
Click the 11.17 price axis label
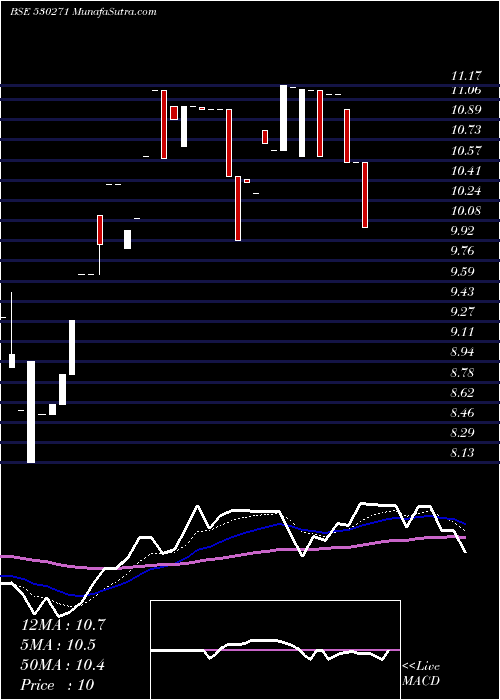(467, 77)
